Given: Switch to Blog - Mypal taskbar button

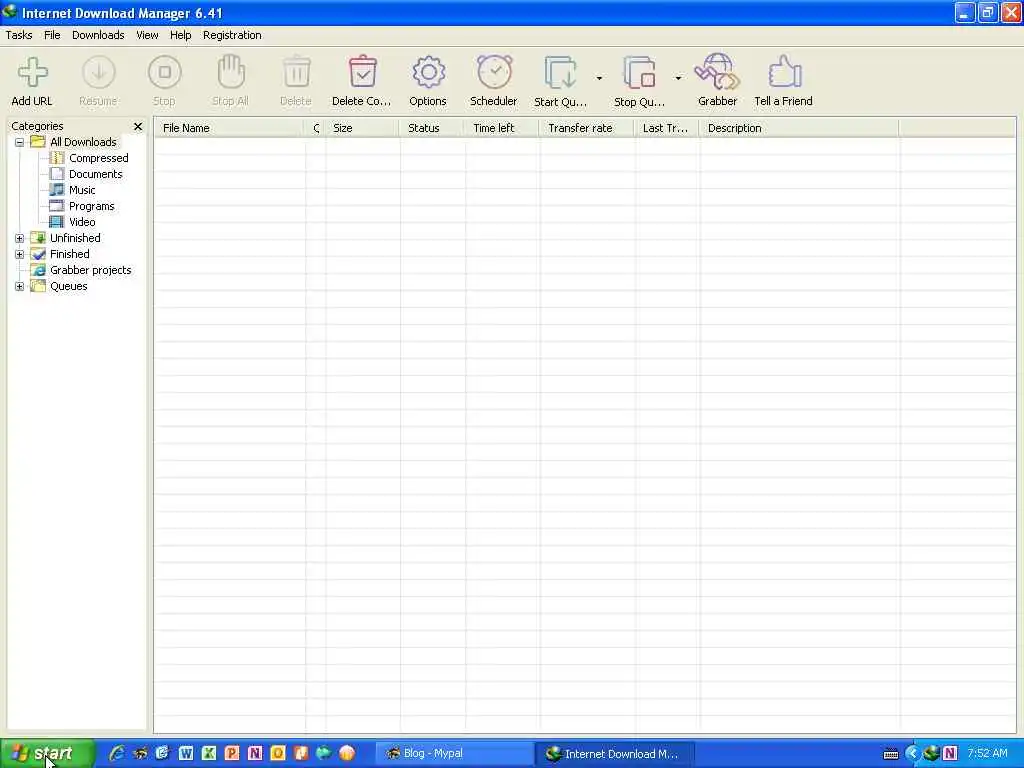Looking at the screenshot, I should (455, 754).
